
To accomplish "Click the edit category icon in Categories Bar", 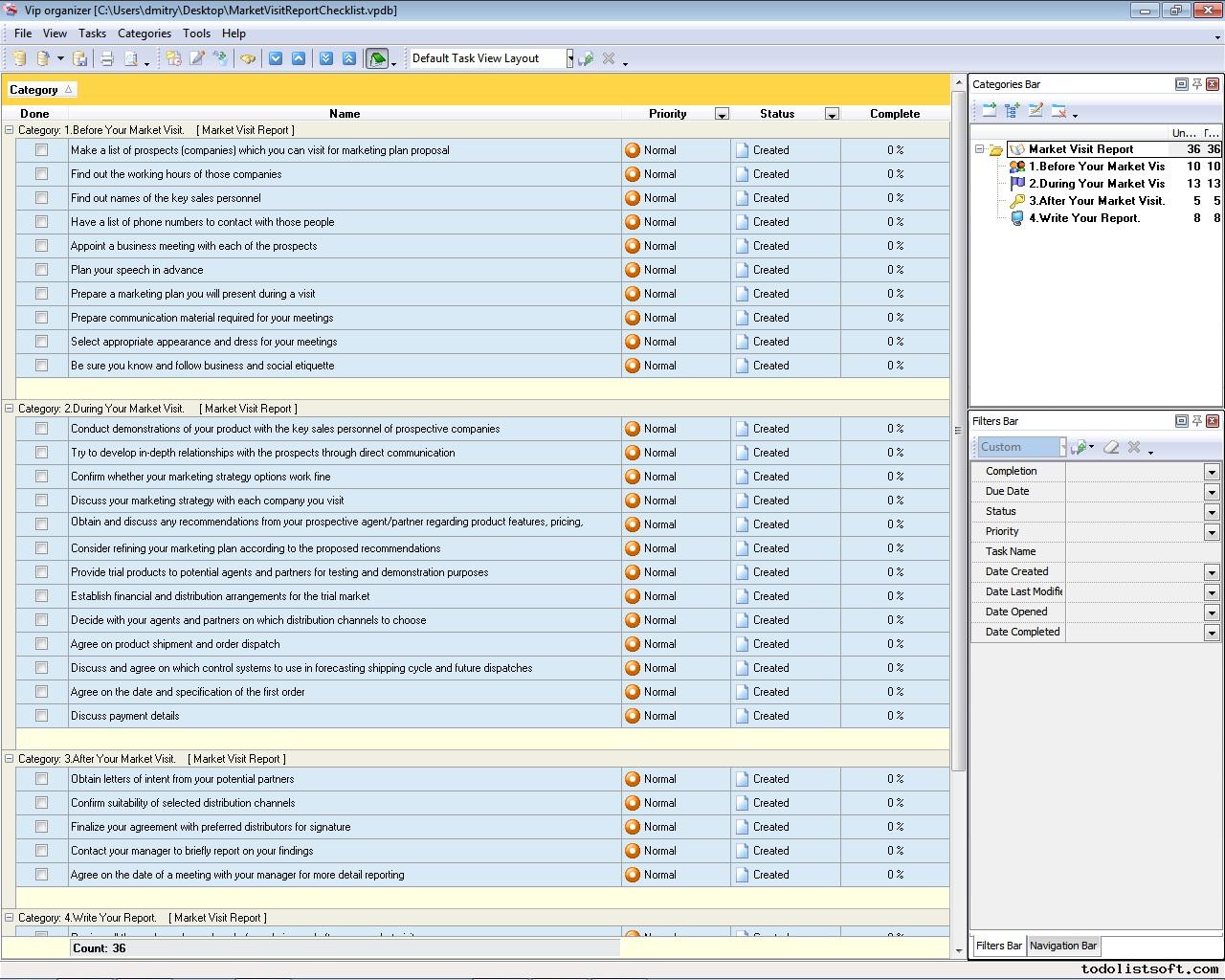I will coord(1036,111).
